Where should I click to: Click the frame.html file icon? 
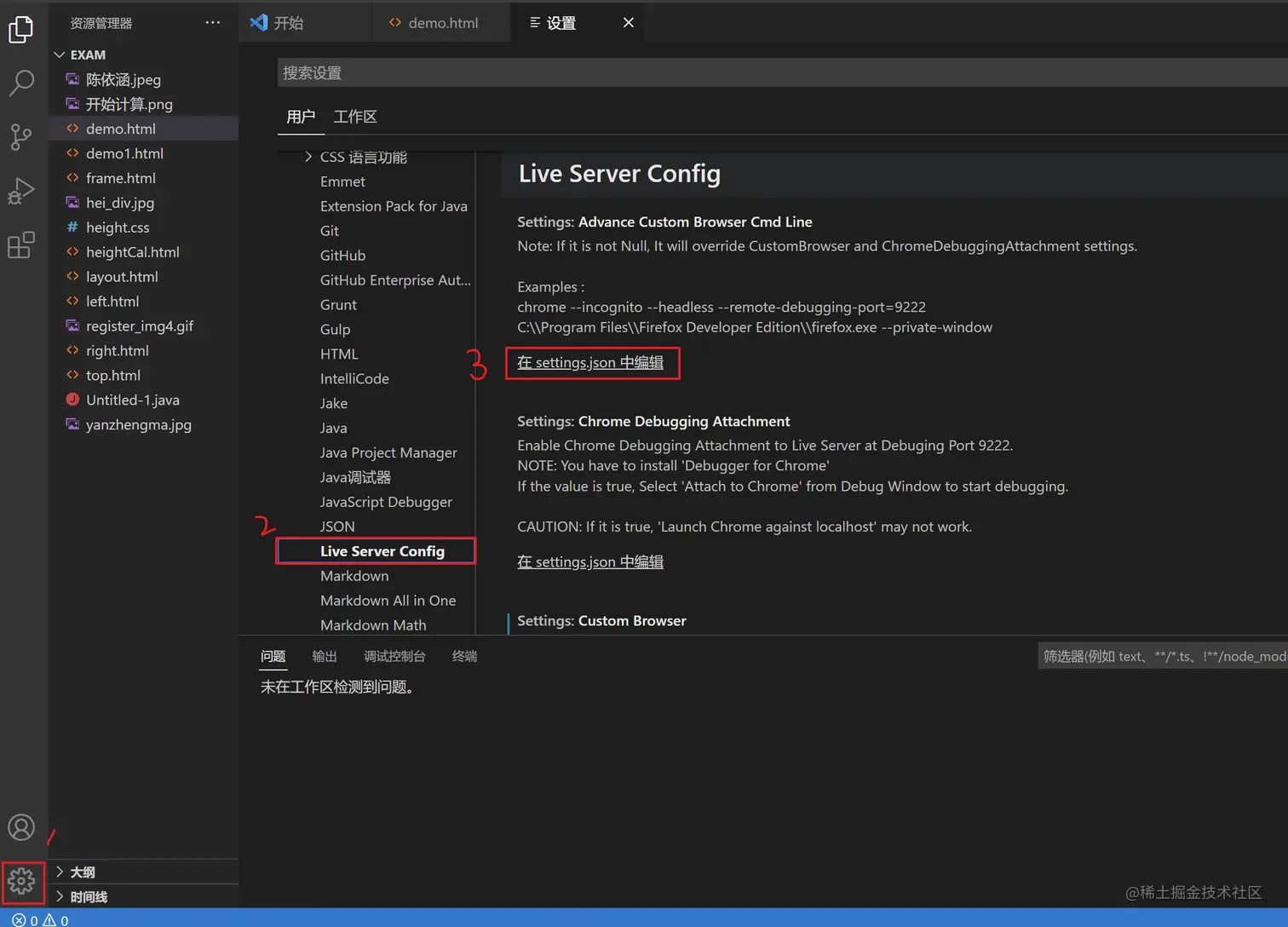tap(72, 178)
